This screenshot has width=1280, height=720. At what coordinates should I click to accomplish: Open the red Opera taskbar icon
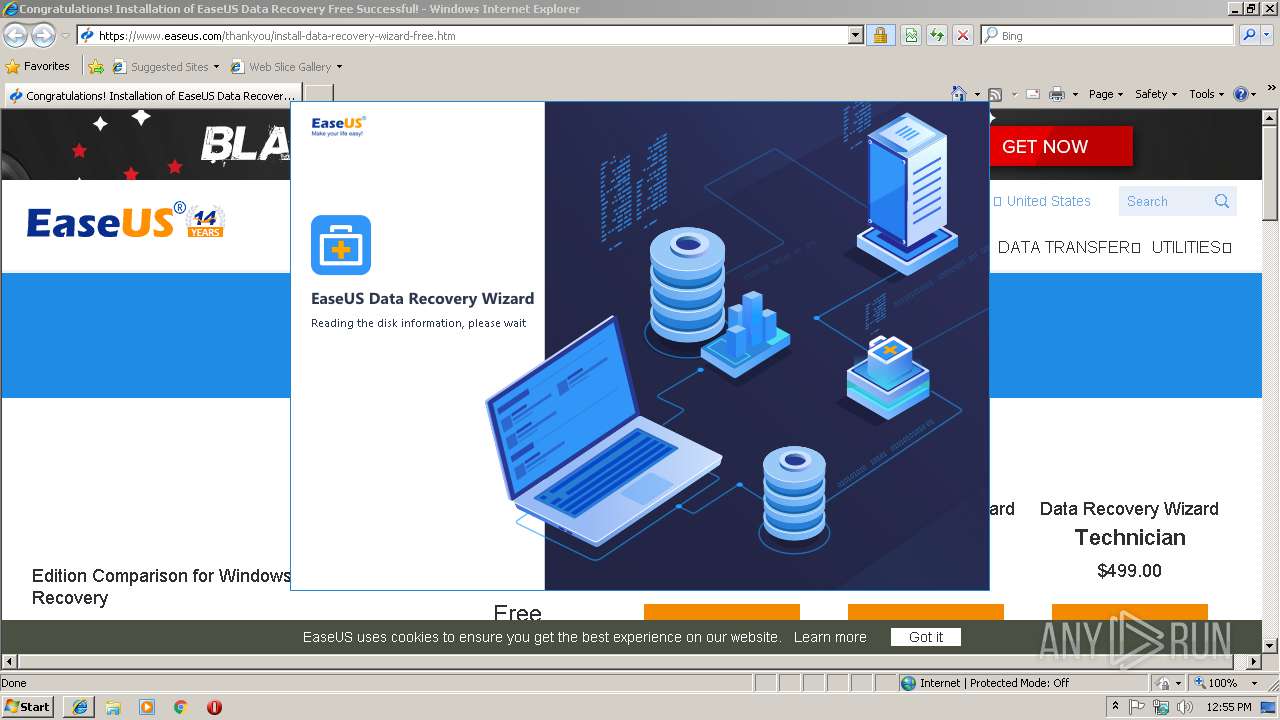pos(214,707)
